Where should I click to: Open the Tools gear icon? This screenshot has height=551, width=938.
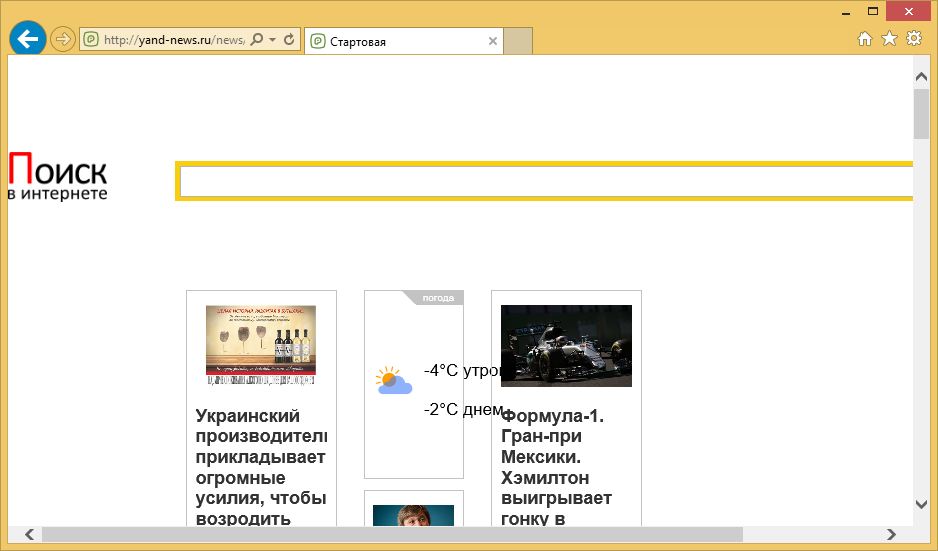coord(913,39)
